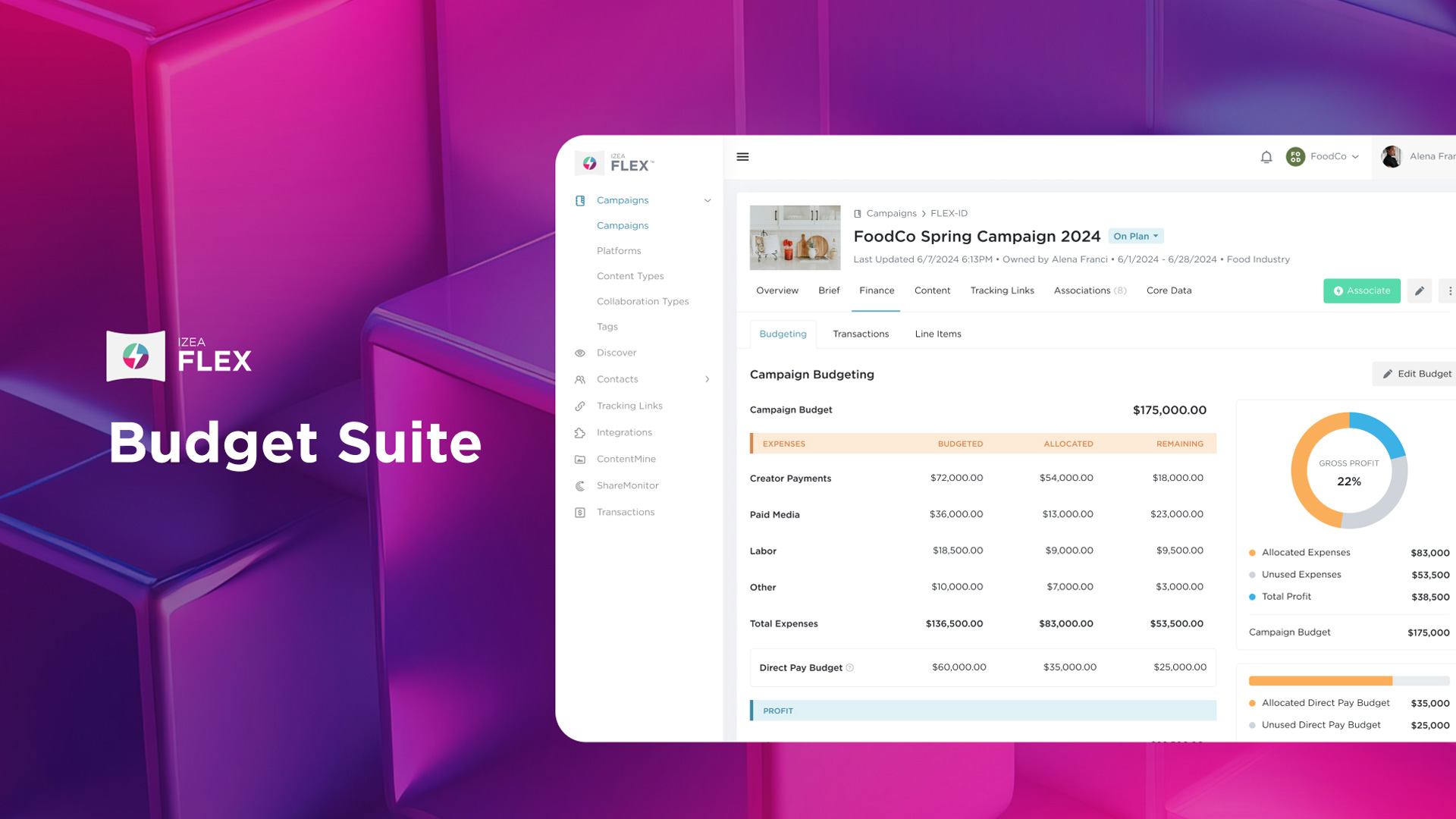The image size is (1456, 819).
Task: Click the ShareMonitor sidebar icon
Action: [580, 485]
